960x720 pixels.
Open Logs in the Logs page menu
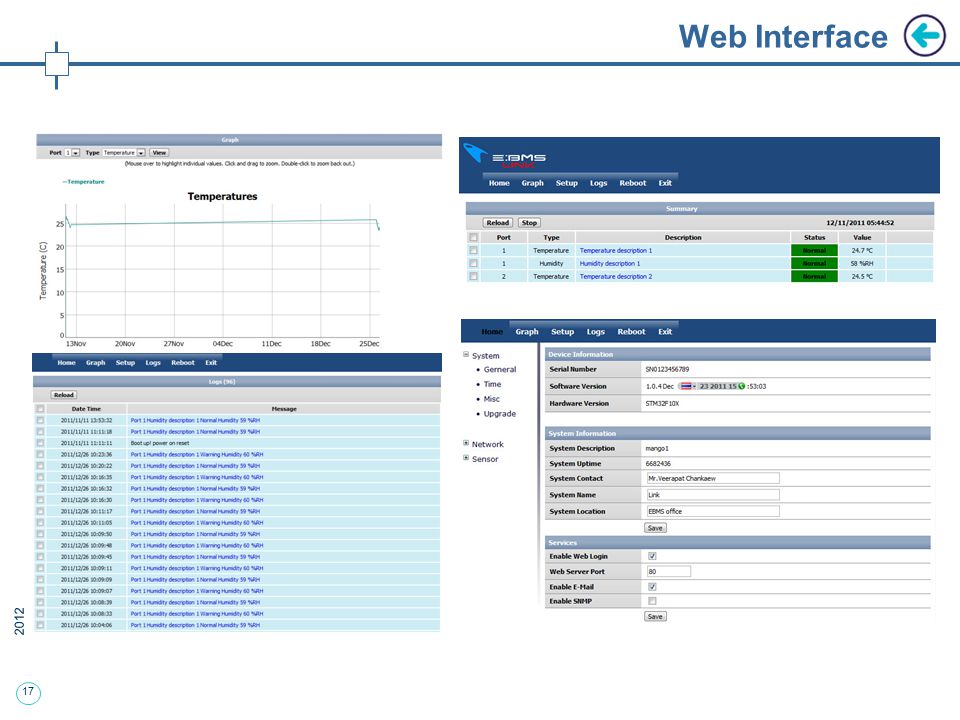(153, 362)
